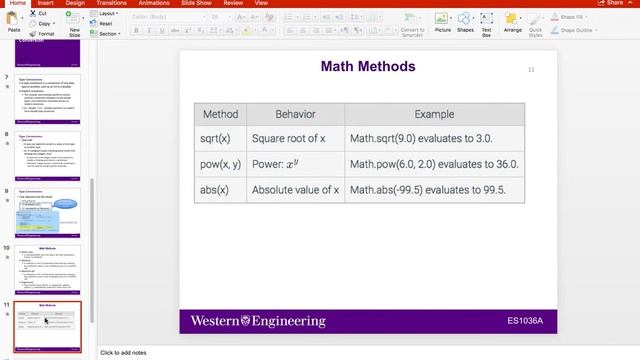Click the 'Math Methods' slide title

click(x=368, y=67)
